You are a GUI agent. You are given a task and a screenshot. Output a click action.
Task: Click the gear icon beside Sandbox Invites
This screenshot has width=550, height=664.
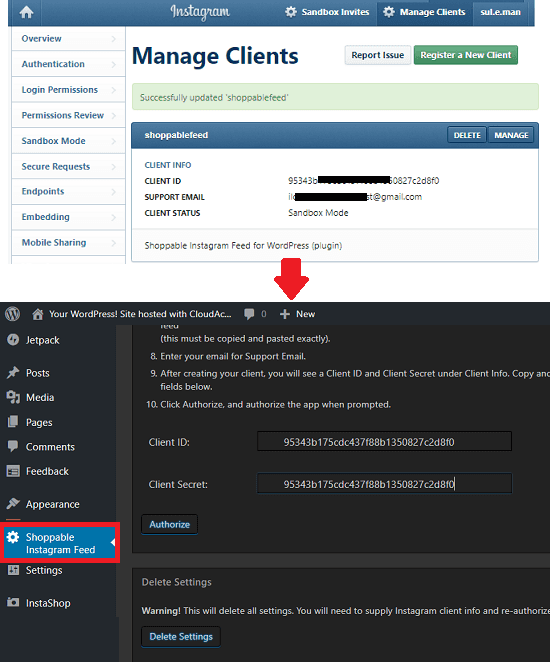tap(291, 12)
